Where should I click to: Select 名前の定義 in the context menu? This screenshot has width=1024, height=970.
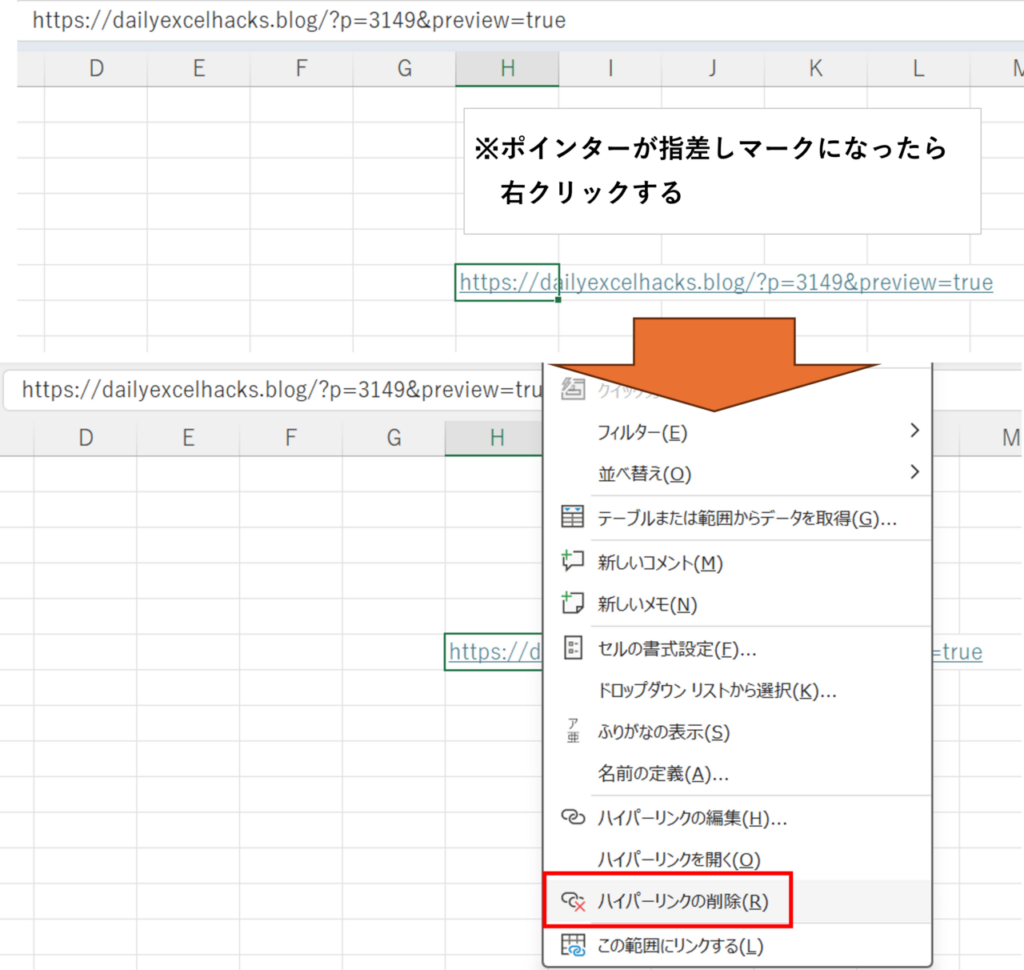662,774
